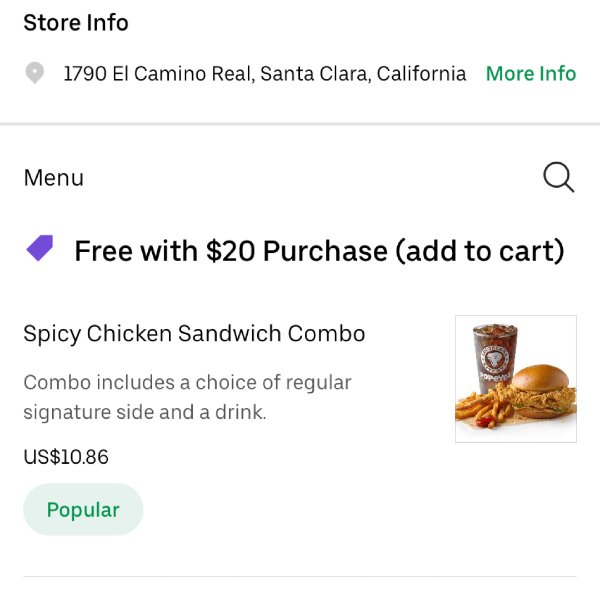Select Spicy Chicken Sandwich Combo title

(x=194, y=334)
